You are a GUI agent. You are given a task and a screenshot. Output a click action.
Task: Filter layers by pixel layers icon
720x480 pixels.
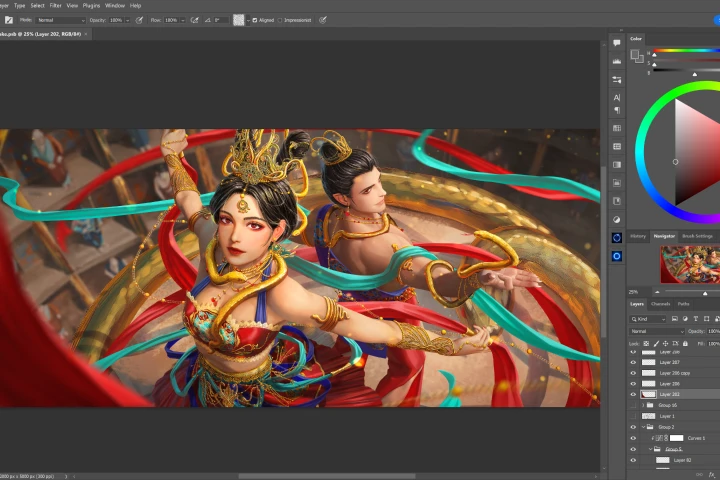click(x=675, y=319)
